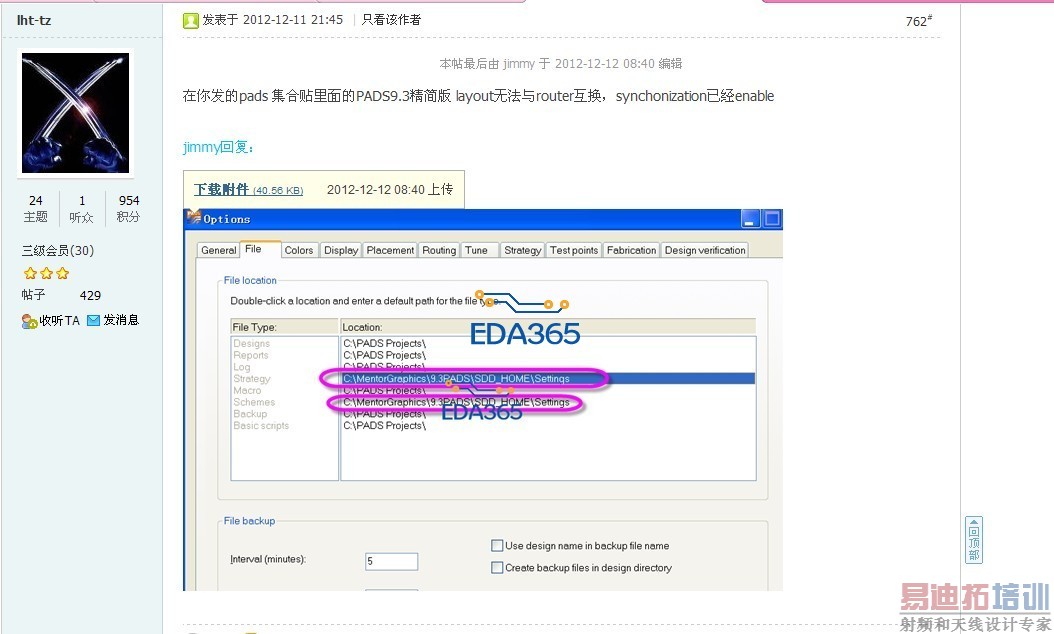
Task: Open the 762# floor number link
Action: [918, 21]
